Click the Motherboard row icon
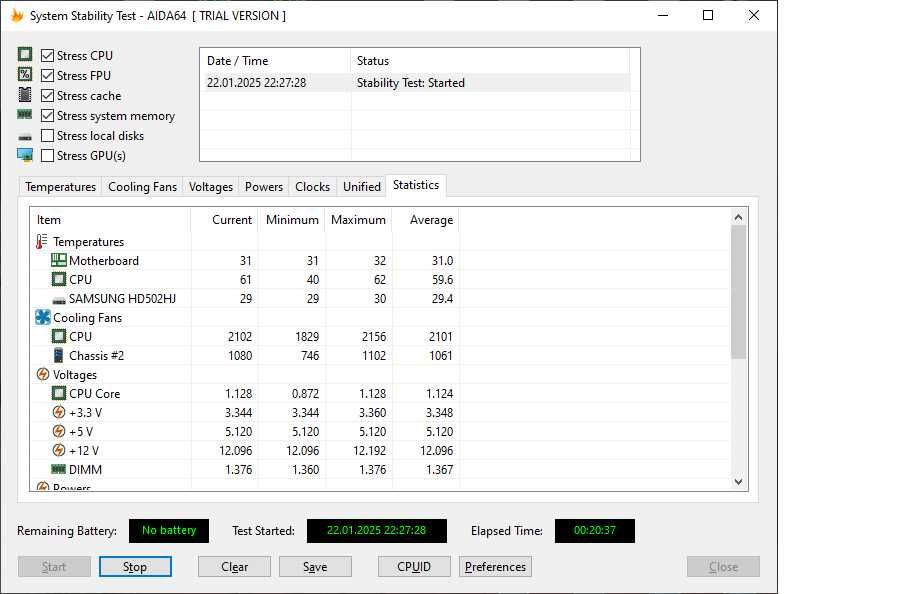Viewport: 910px width, 594px height. [59, 260]
